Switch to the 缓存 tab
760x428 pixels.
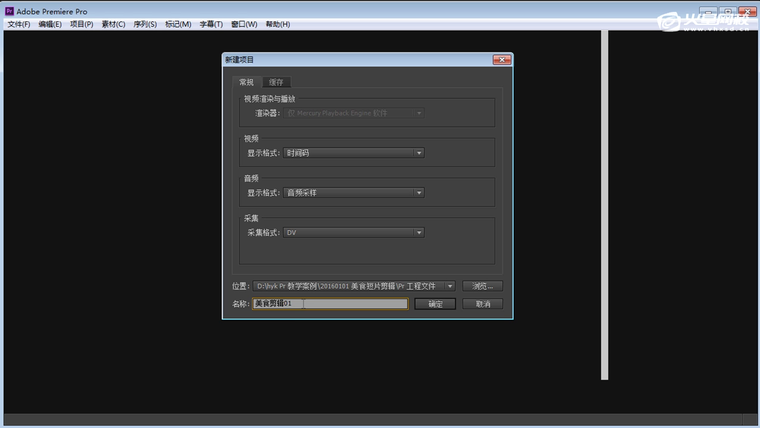[276, 82]
